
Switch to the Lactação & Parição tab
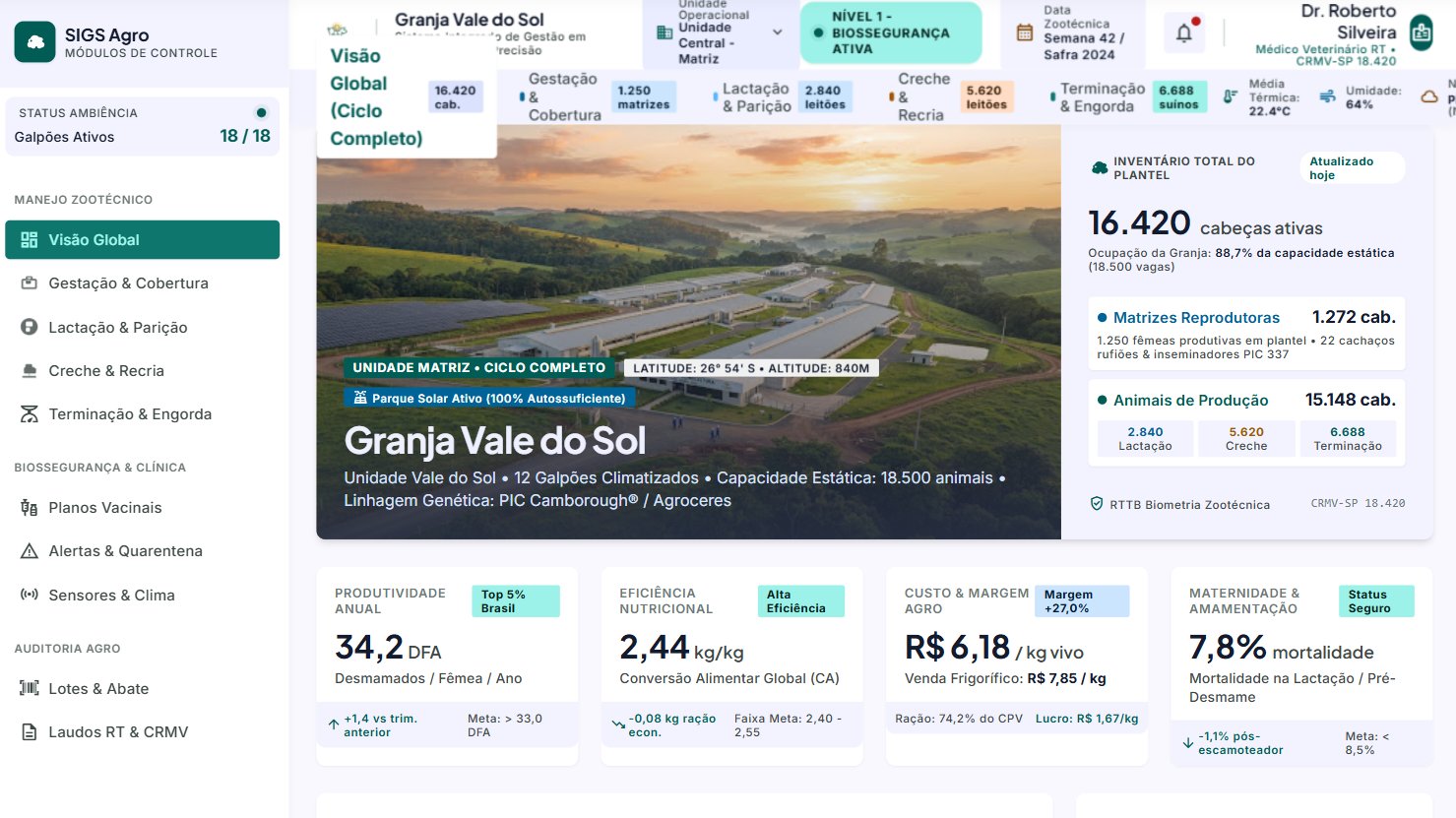pyautogui.click(x=783, y=96)
